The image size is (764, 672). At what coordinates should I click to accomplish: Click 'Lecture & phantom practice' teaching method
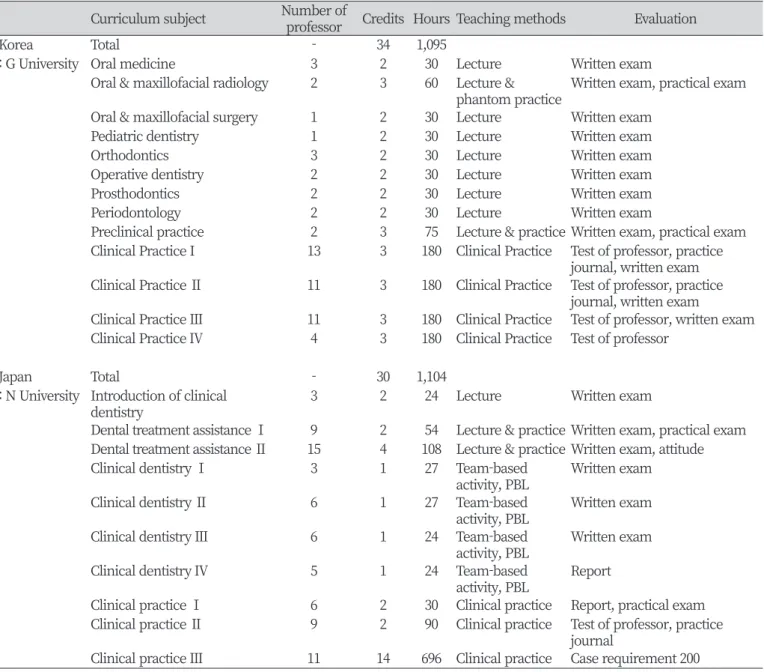point(509,91)
